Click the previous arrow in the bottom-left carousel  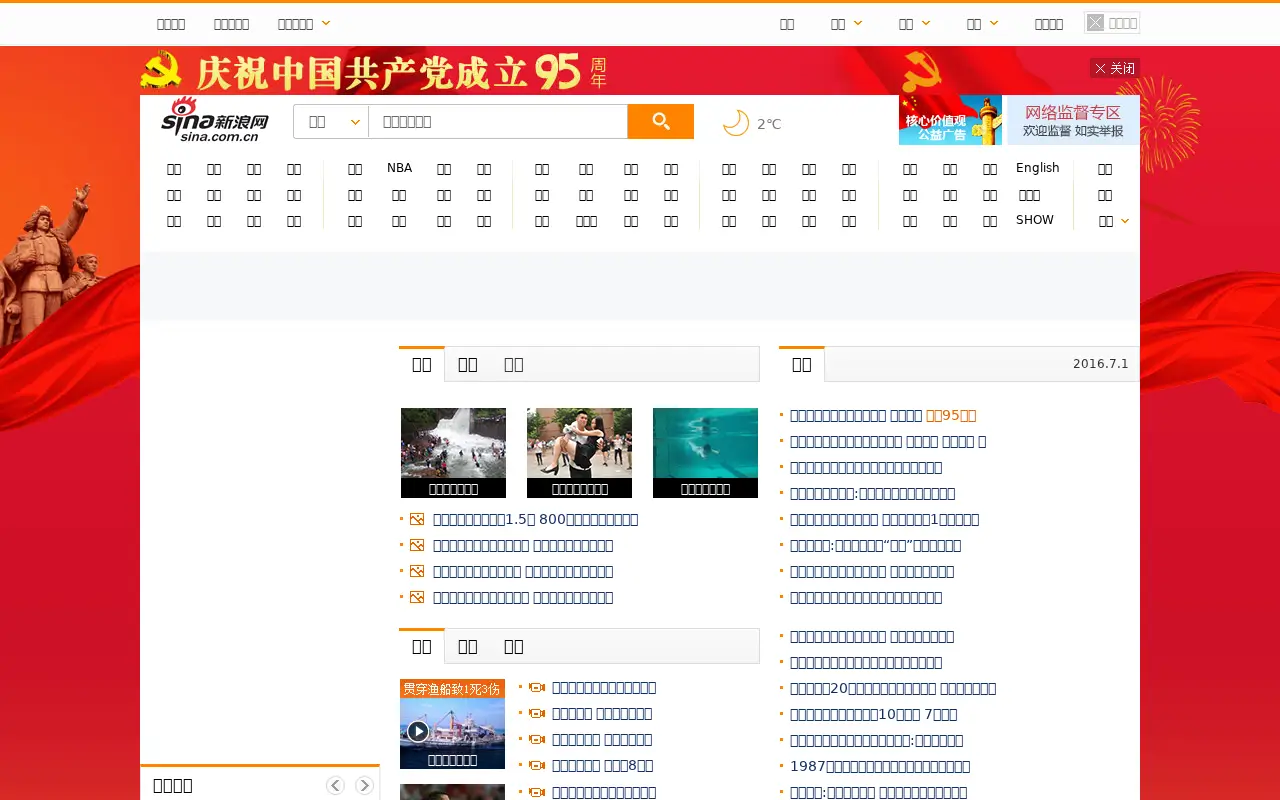[335, 786]
